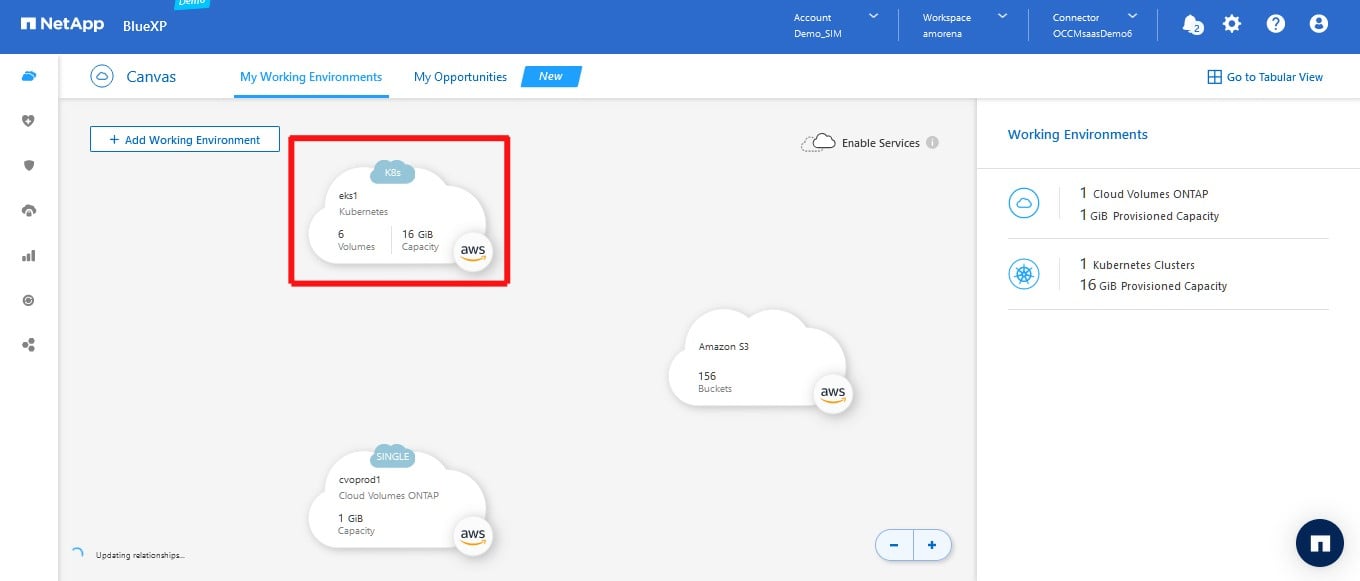The width and height of the screenshot is (1360, 581).
Task: Open the chat widget icon
Action: (1319, 543)
